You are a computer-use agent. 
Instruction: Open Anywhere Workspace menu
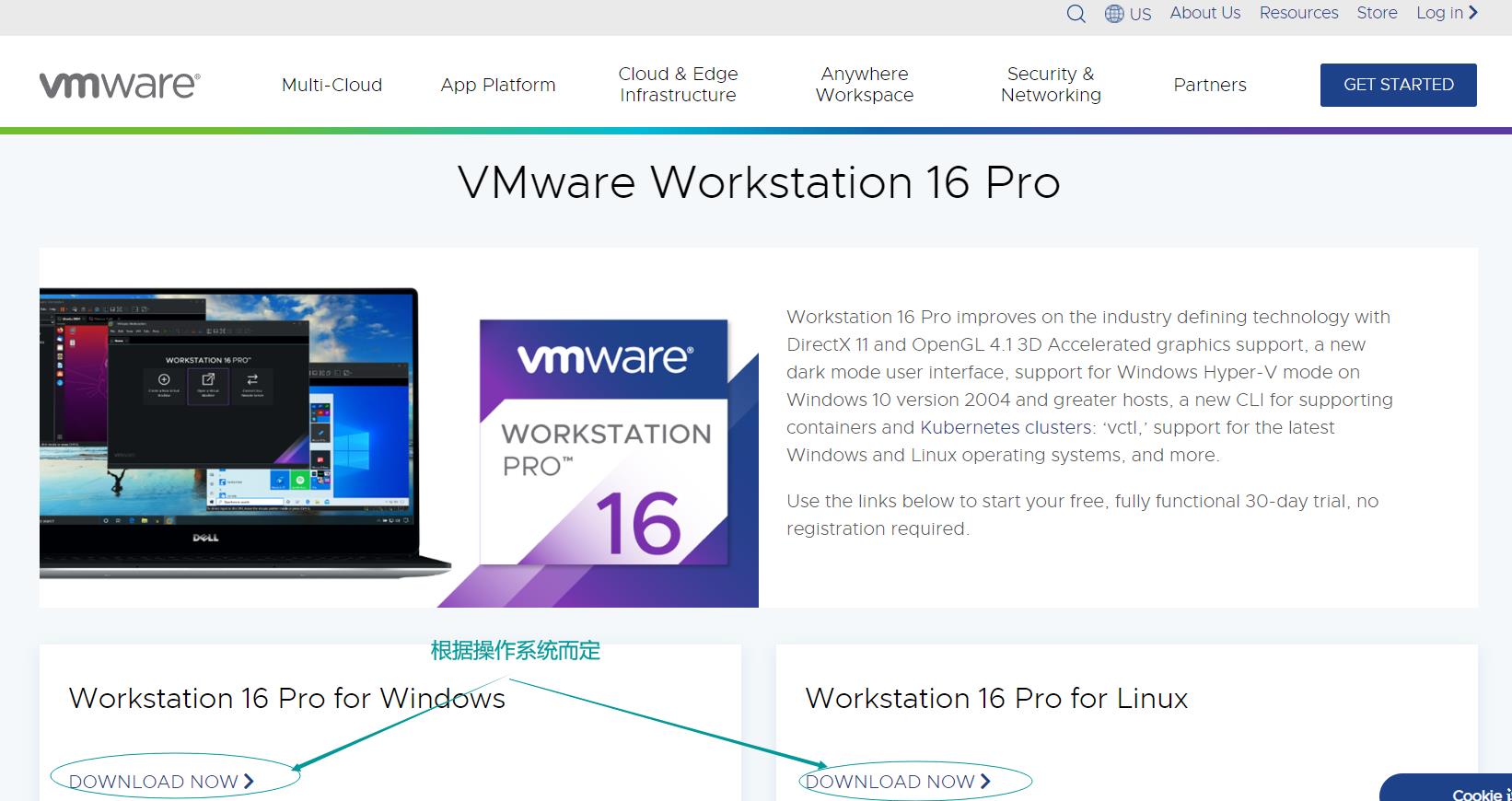coord(865,84)
